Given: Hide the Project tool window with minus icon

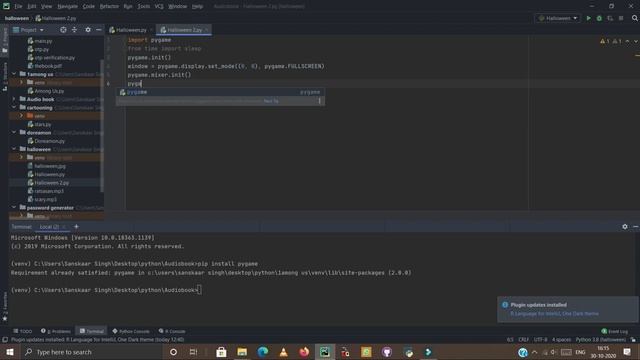Looking at the screenshot, I should (98, 30).
